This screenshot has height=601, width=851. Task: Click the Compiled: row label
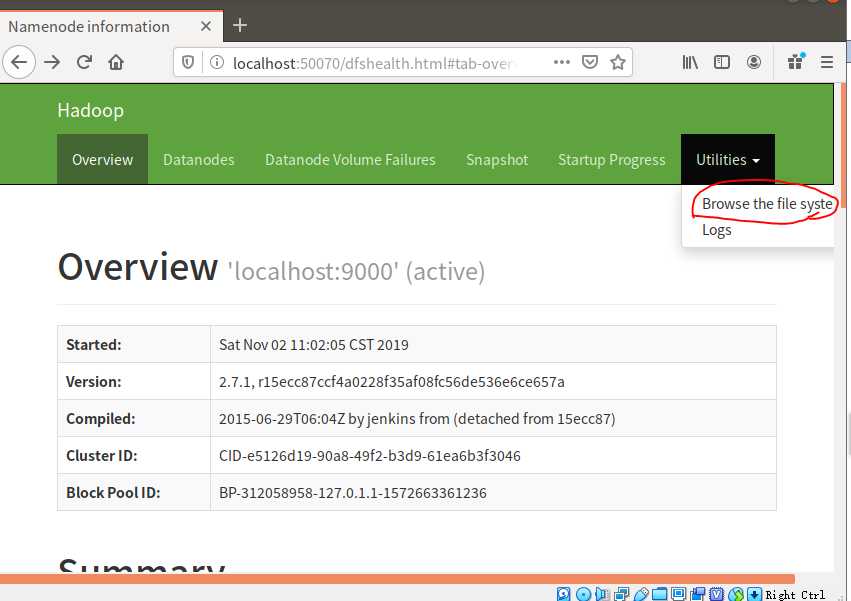point(100,419)
